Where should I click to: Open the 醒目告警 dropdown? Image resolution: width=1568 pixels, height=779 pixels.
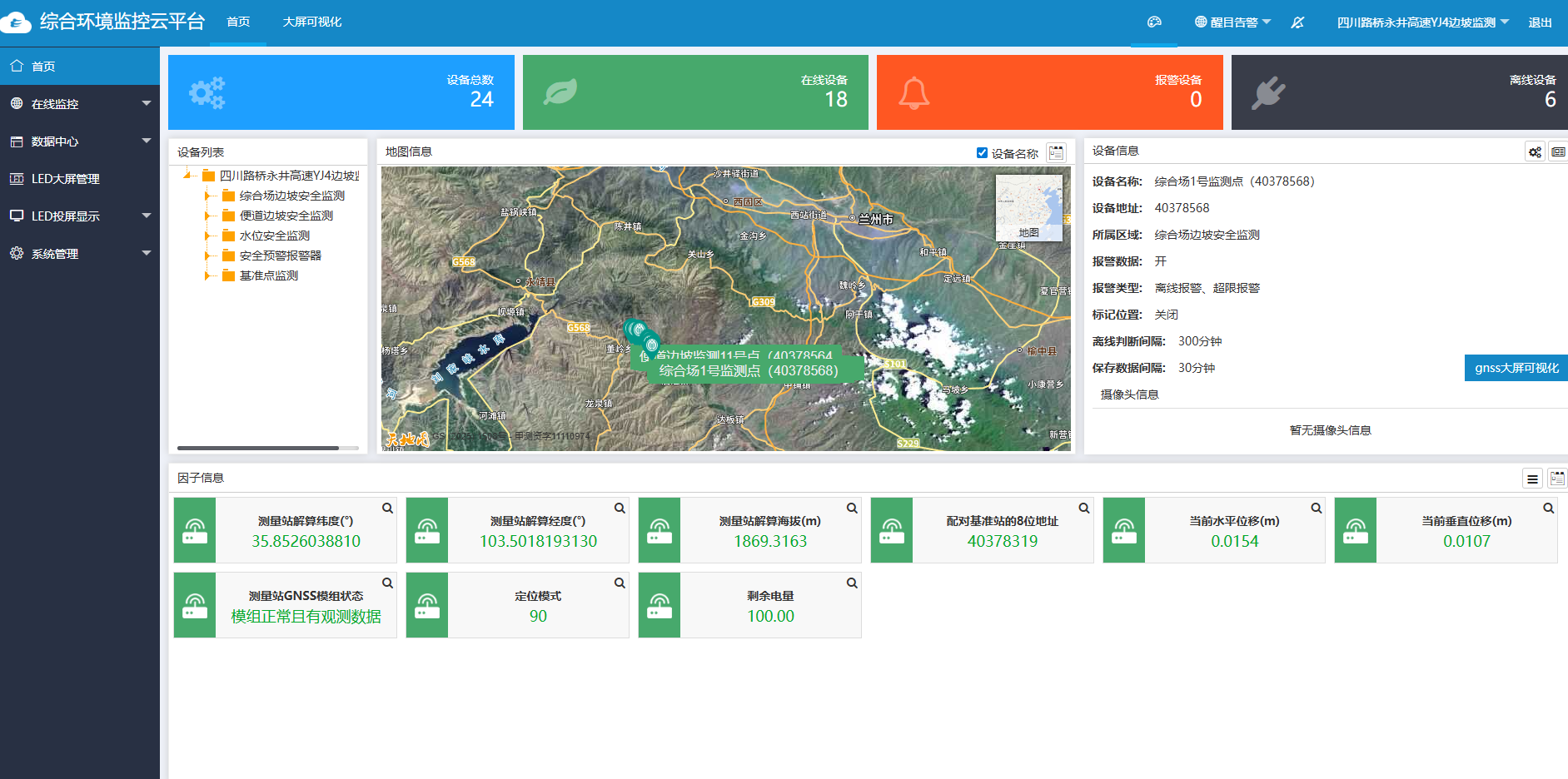pos(1232,22)
